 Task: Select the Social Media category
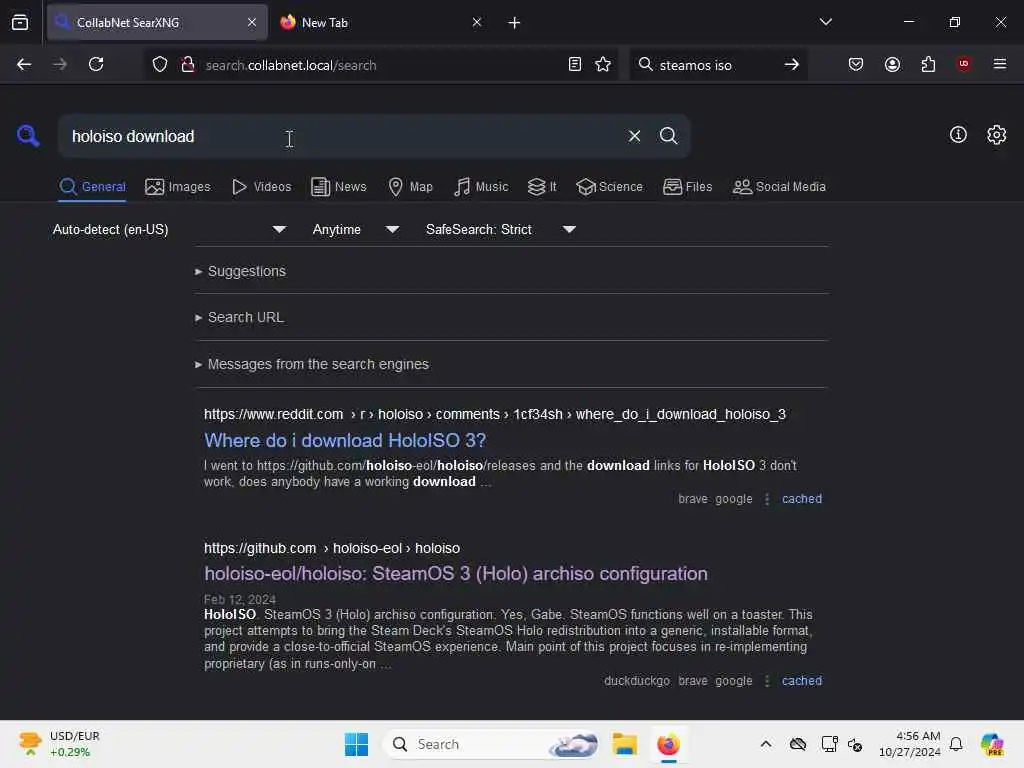[779, 187]
